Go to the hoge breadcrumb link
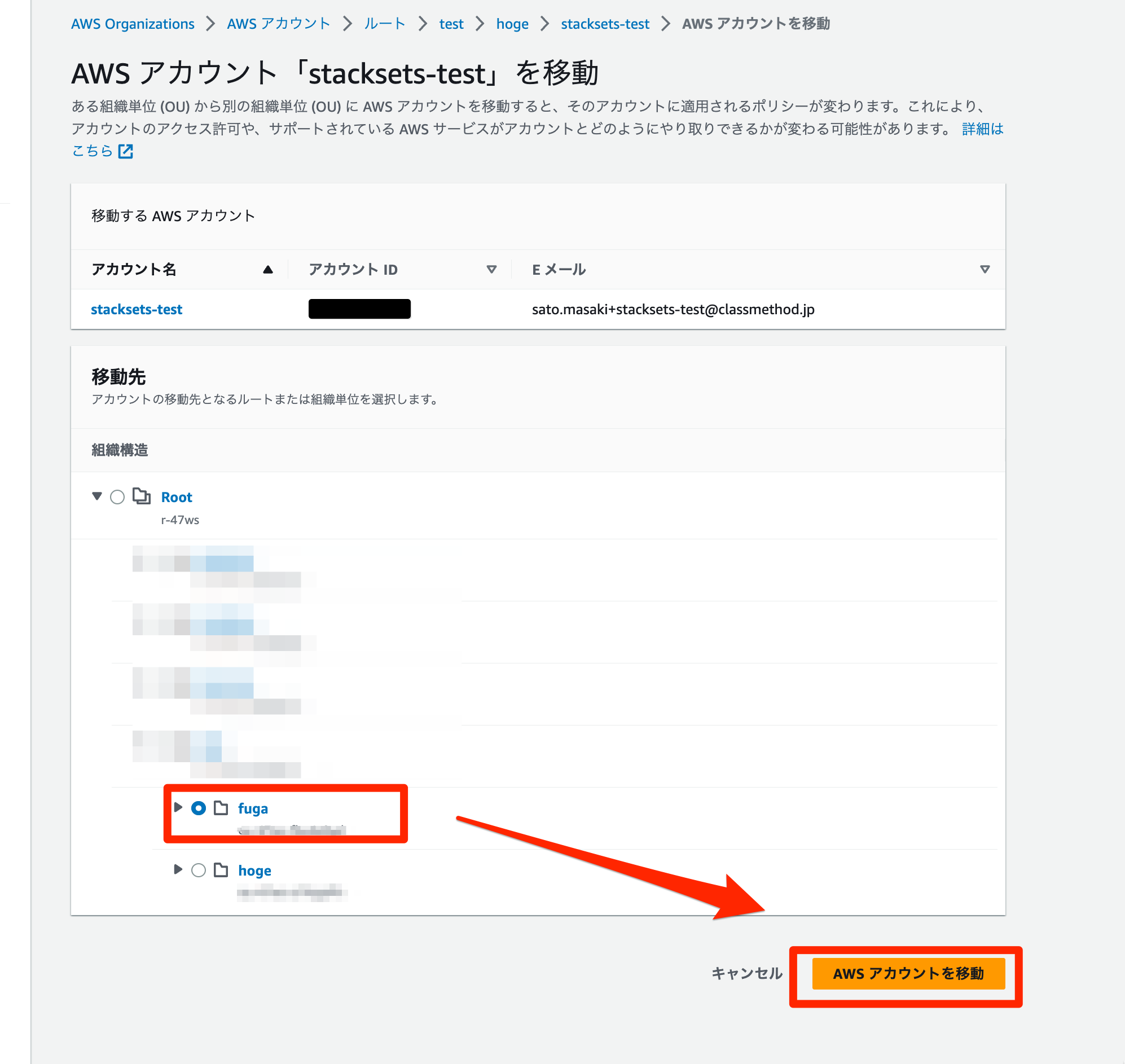The height and width of the screenshot is (1064, 1125). point(511,24)
